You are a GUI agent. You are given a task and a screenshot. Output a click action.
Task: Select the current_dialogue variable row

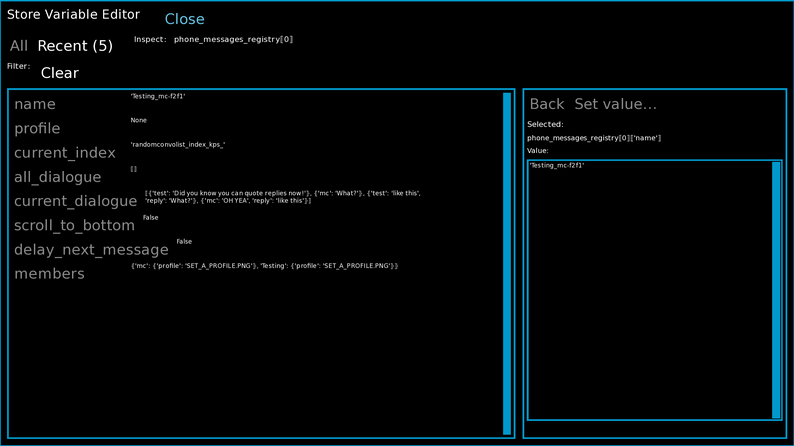pos(75,201)
